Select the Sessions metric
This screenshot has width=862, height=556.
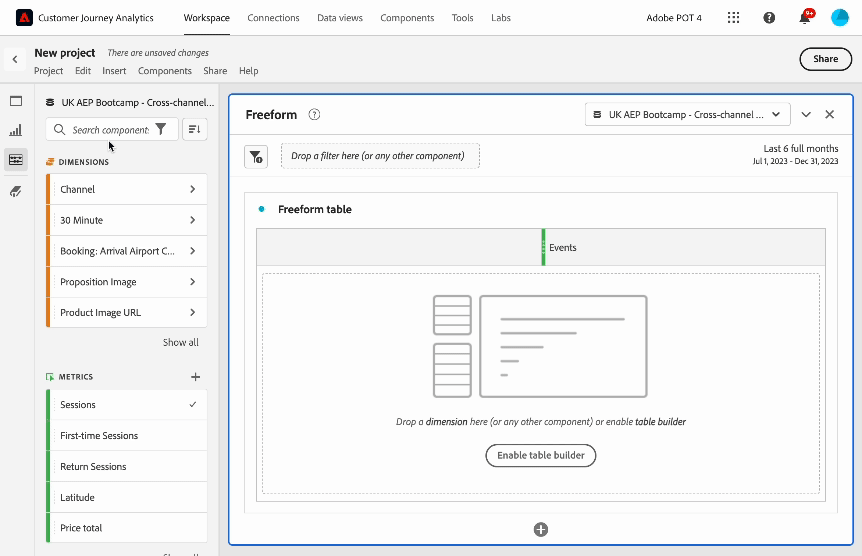(127, 405)
